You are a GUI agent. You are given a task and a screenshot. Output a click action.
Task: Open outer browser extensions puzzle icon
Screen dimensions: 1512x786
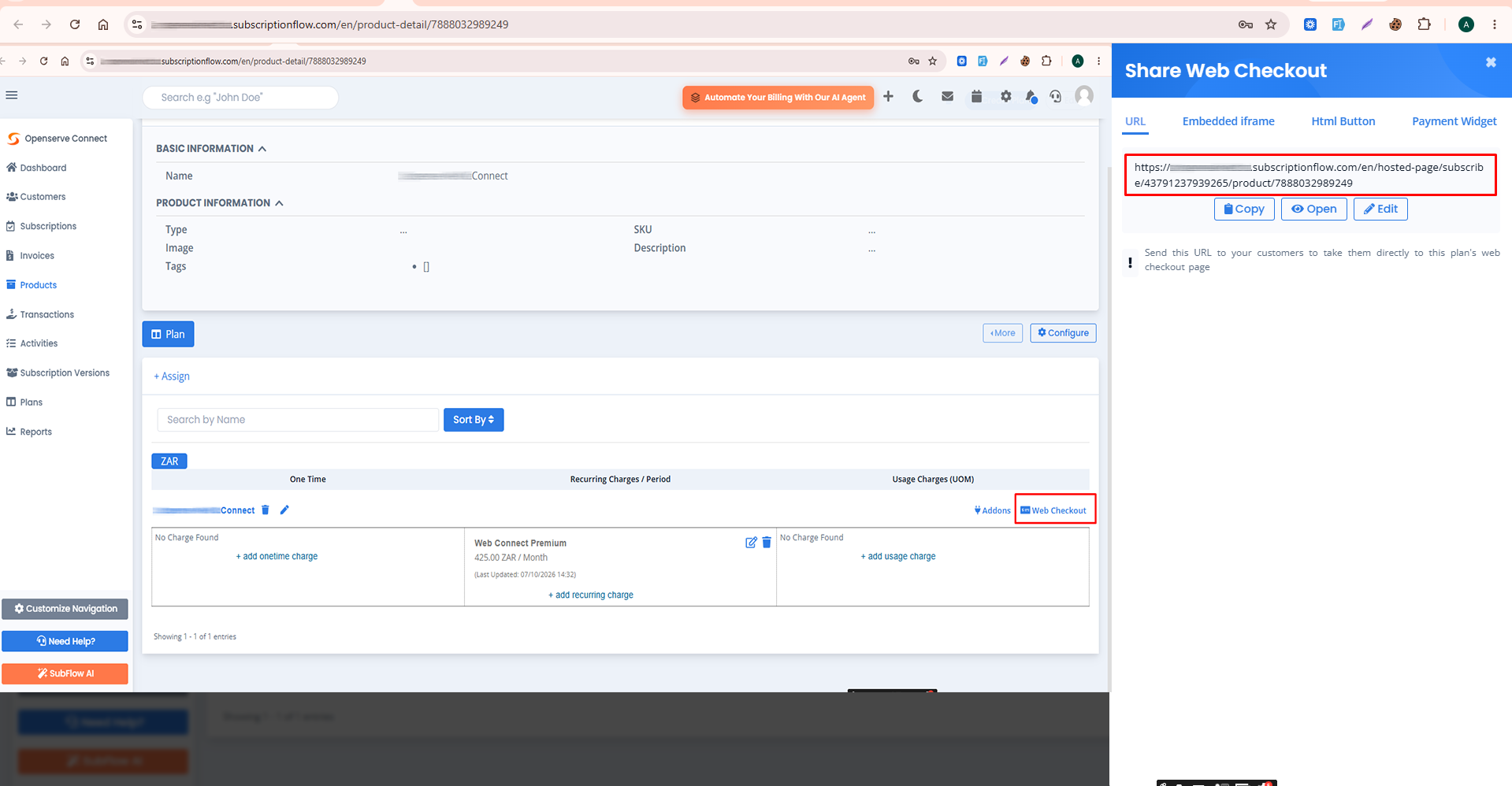(1424, 24)
